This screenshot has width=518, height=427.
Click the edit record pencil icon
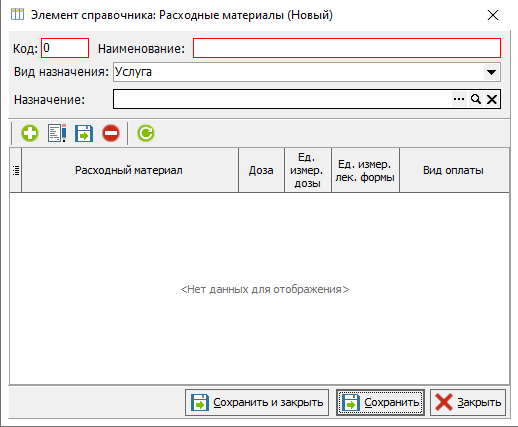pos(57,133)
